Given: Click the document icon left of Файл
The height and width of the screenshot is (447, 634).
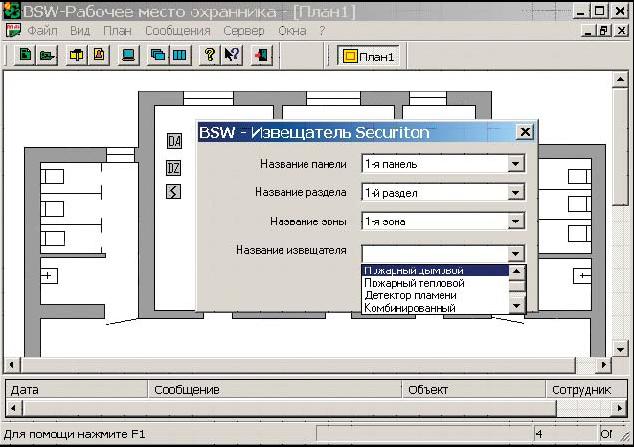Looking at the screenshot, I should point(13,31).
